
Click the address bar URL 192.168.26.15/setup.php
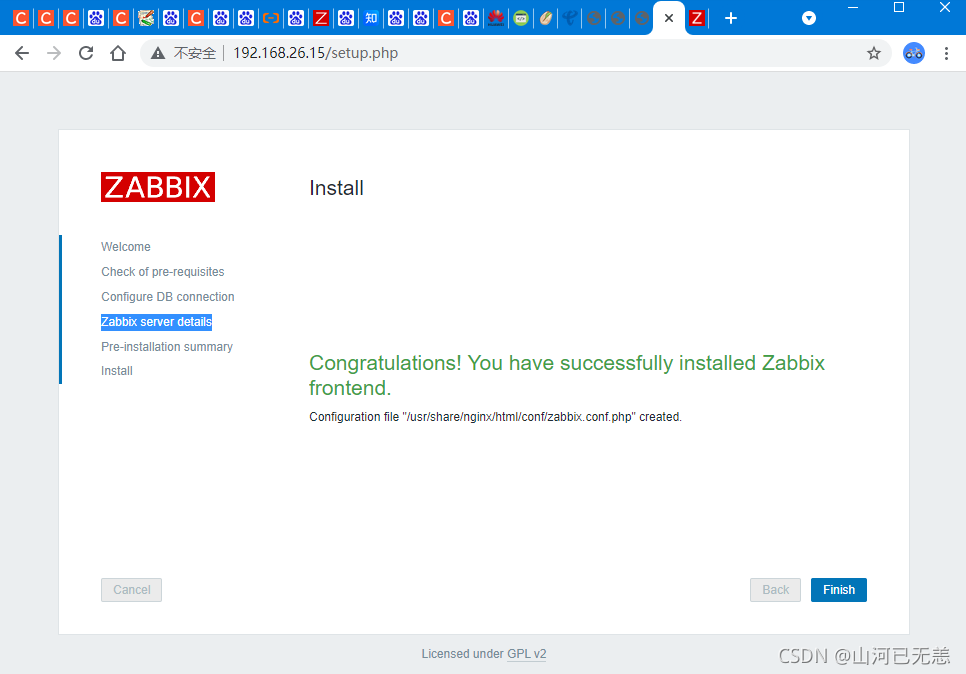point(315,53)
